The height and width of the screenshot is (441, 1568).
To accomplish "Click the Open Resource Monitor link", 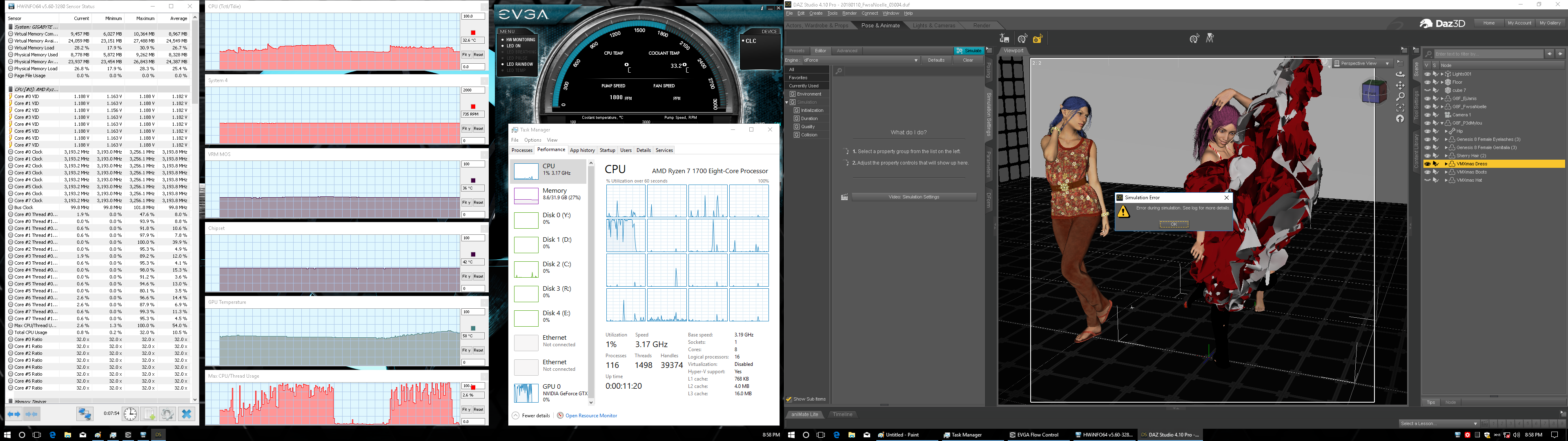I will pyautogui.click(x=590, y=415).
